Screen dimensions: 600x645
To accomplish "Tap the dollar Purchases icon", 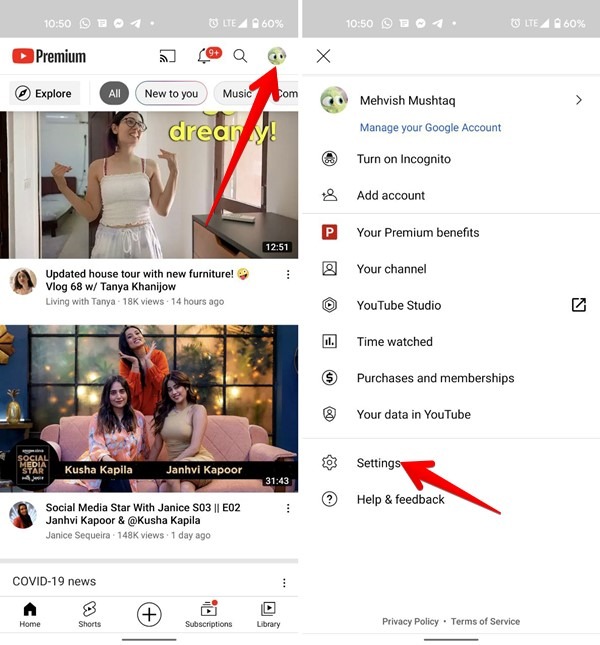I will pyautogui.click(x=329, y=378).
